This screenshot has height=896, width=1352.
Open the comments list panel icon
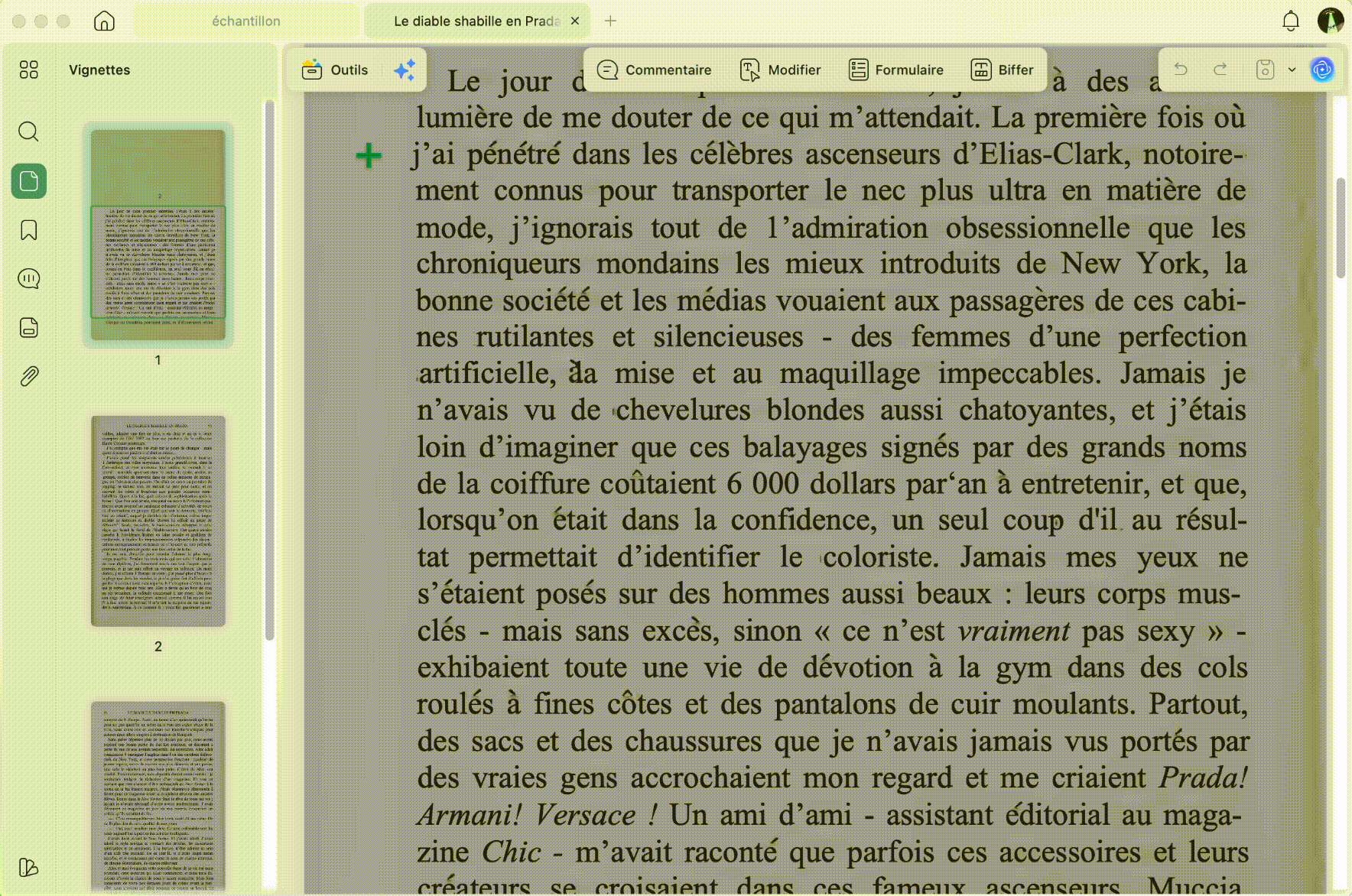coord(29,278)
